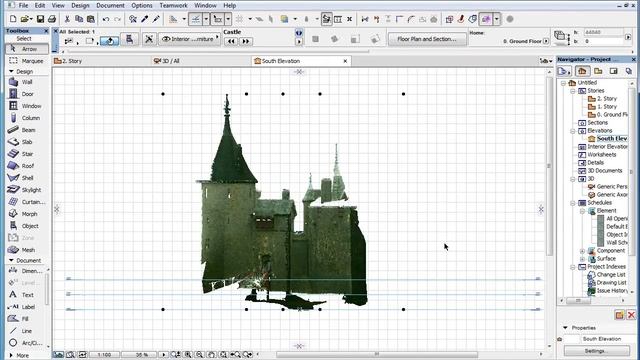The height and width of the screenshot is (360, 640).
Task: Select the Skylight tool
Action: [x=27, y=190]
